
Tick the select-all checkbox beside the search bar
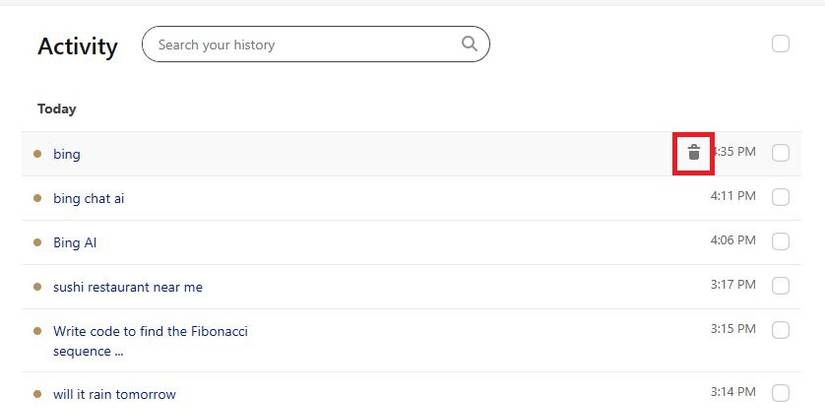(781, 44)
